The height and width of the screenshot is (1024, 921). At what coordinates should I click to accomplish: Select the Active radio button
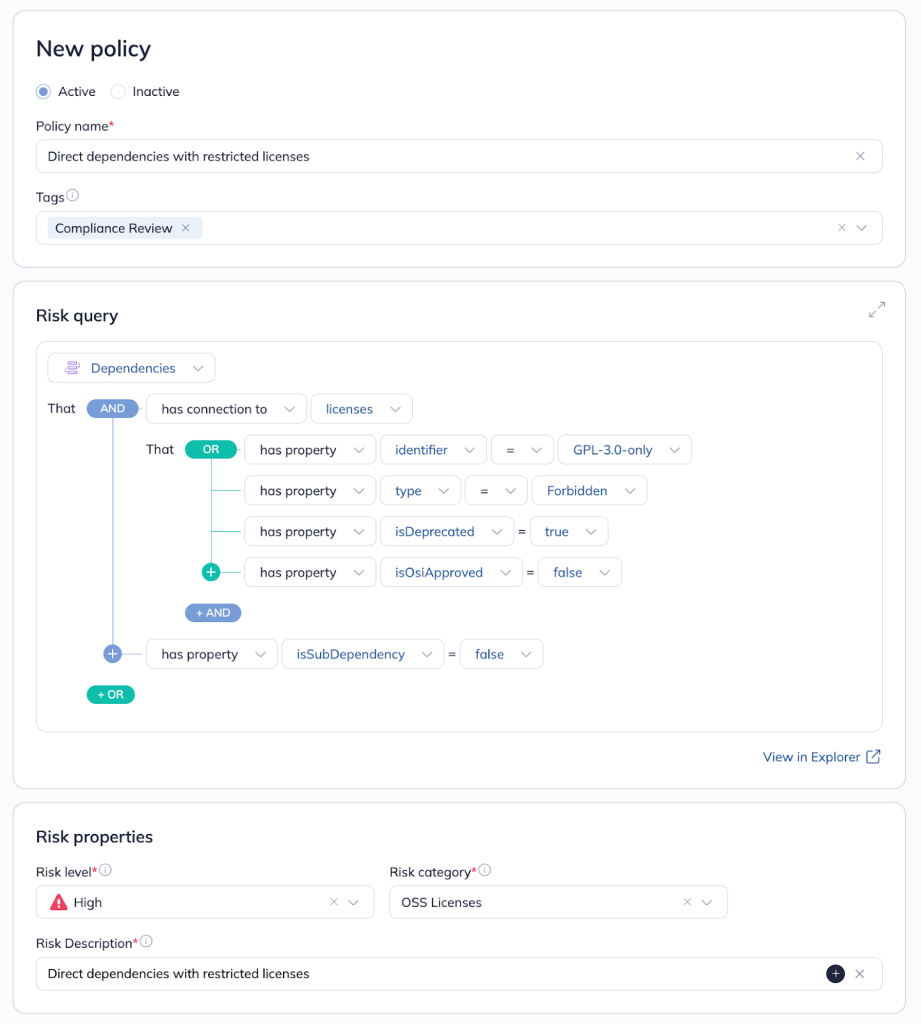43,92
